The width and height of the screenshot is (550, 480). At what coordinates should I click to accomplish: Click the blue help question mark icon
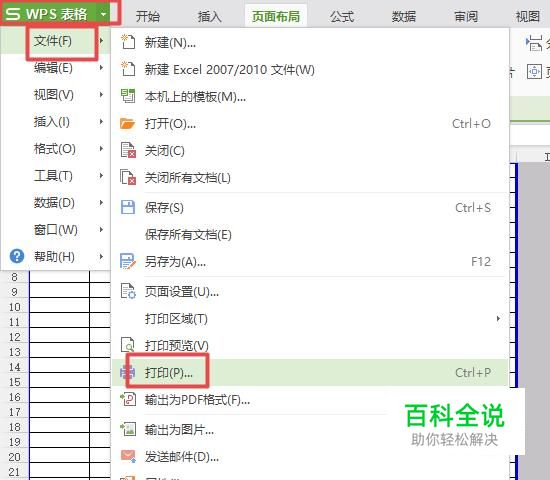[x=17, y=256]
